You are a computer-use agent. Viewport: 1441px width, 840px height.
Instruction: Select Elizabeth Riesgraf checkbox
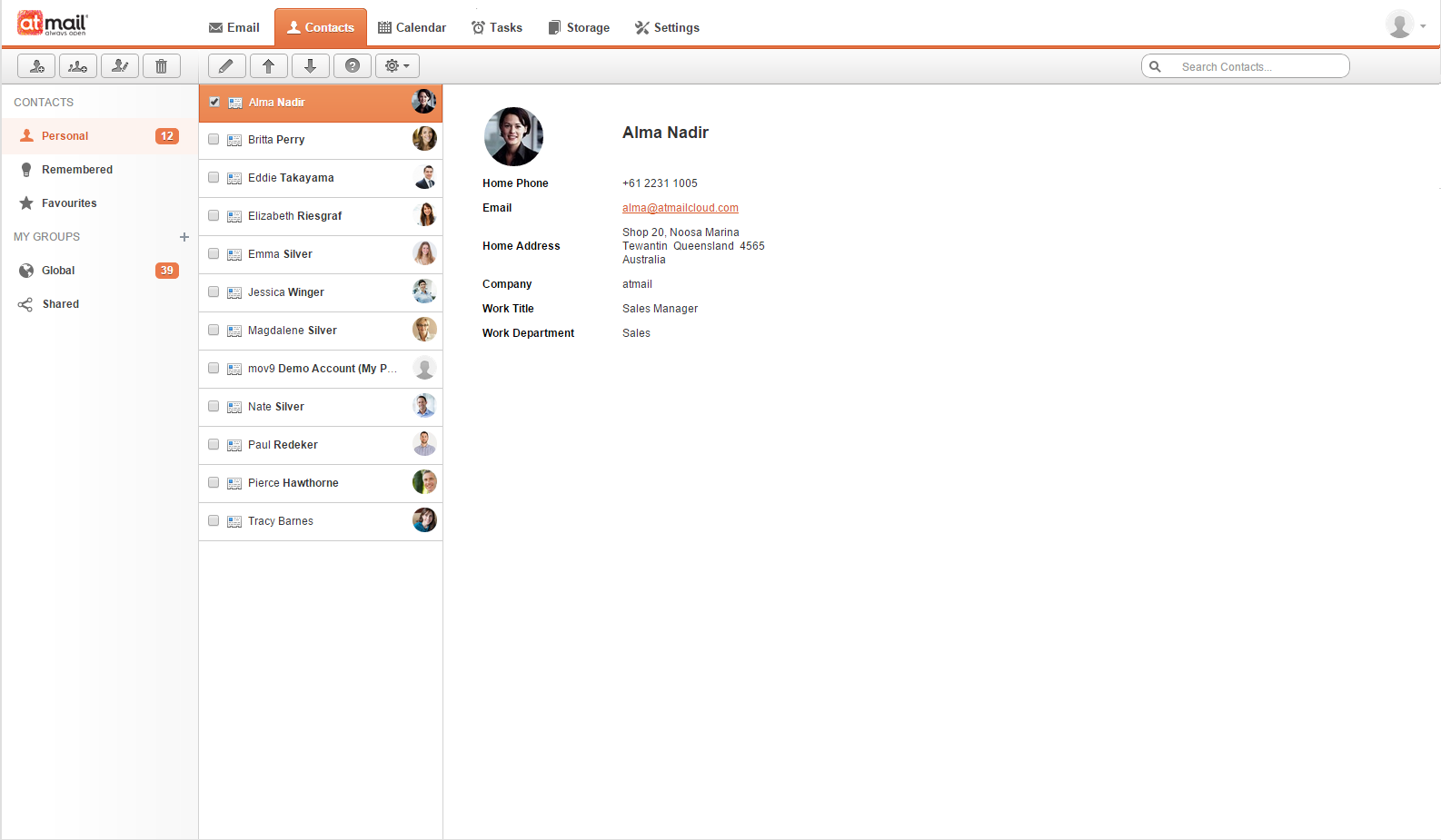pyautogui.click(x=214, y=216)
